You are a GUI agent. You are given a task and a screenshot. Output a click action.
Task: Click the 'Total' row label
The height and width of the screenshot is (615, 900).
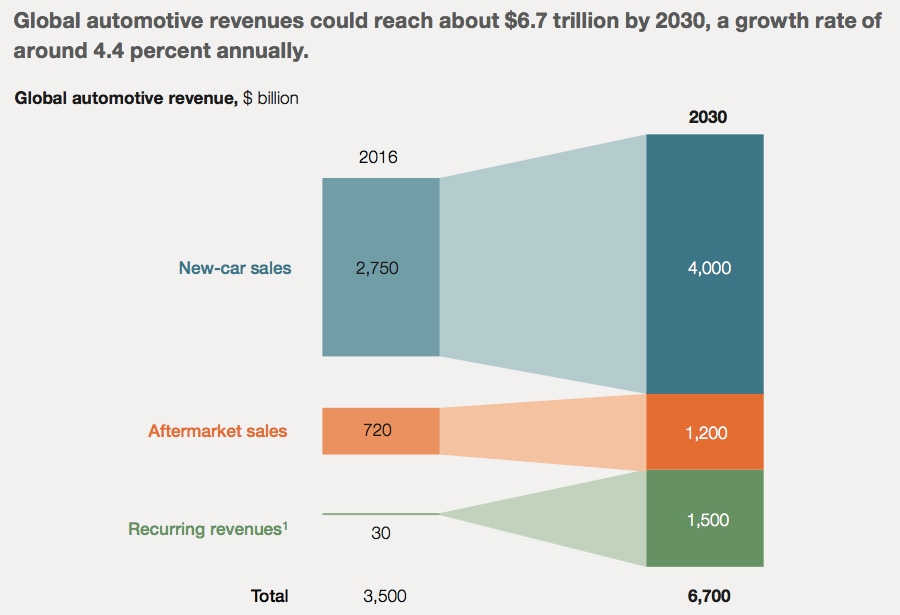point(269,596)
